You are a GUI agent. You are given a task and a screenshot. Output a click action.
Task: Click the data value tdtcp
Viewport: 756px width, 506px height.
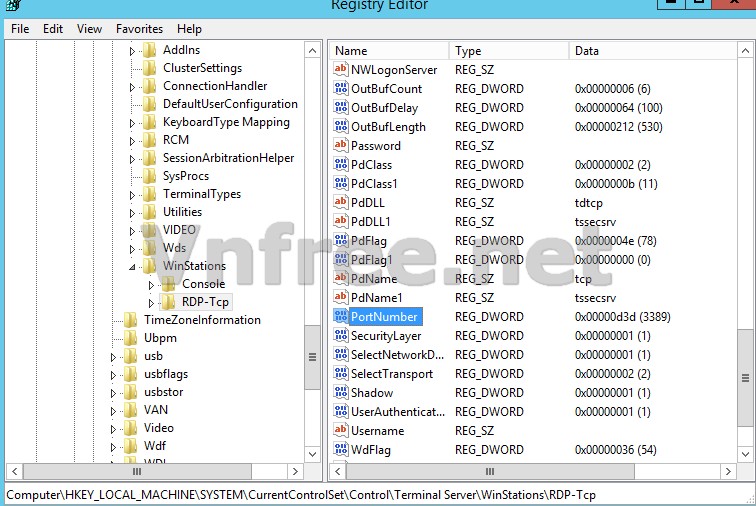click(589, 203)
